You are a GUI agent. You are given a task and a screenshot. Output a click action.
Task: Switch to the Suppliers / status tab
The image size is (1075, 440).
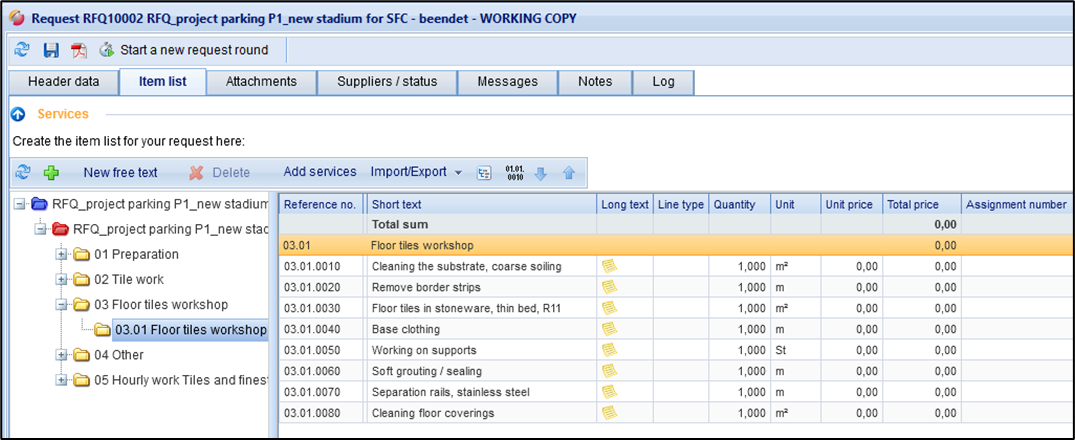[387, 82]
